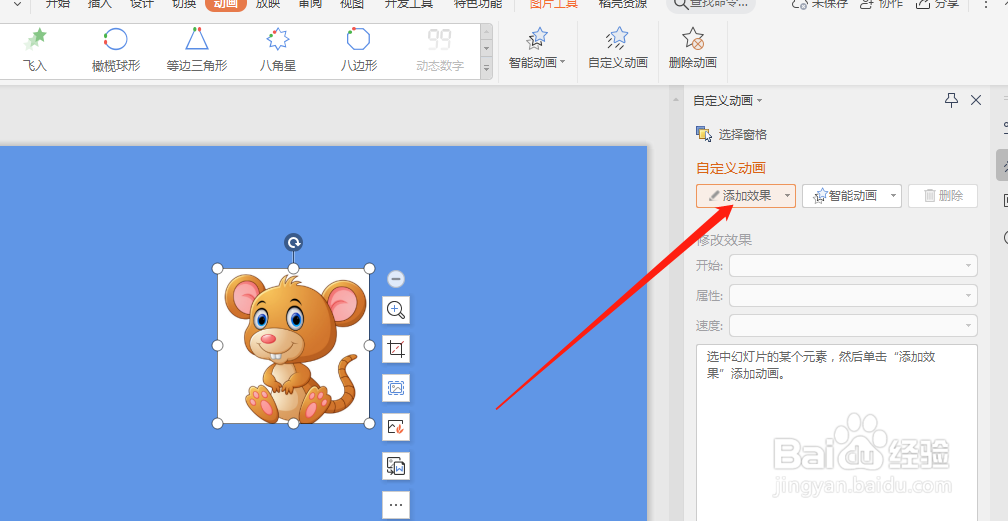Click 删除动画 in the ribbon
The width and height of the screenshot is (1008, 521).
[x=692, y=48]
